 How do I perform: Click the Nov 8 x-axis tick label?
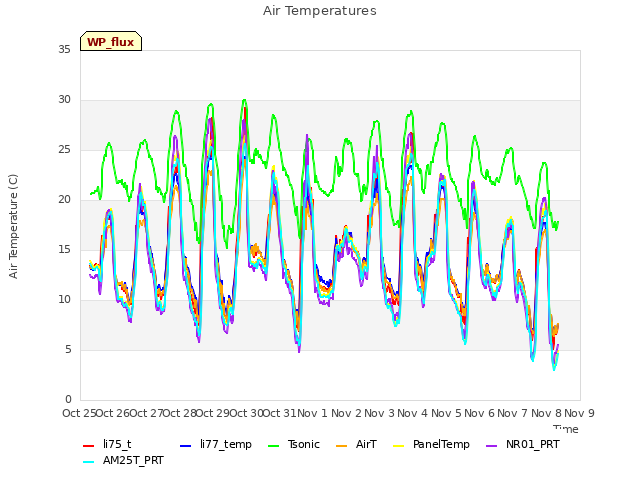[x=546, y=413]
